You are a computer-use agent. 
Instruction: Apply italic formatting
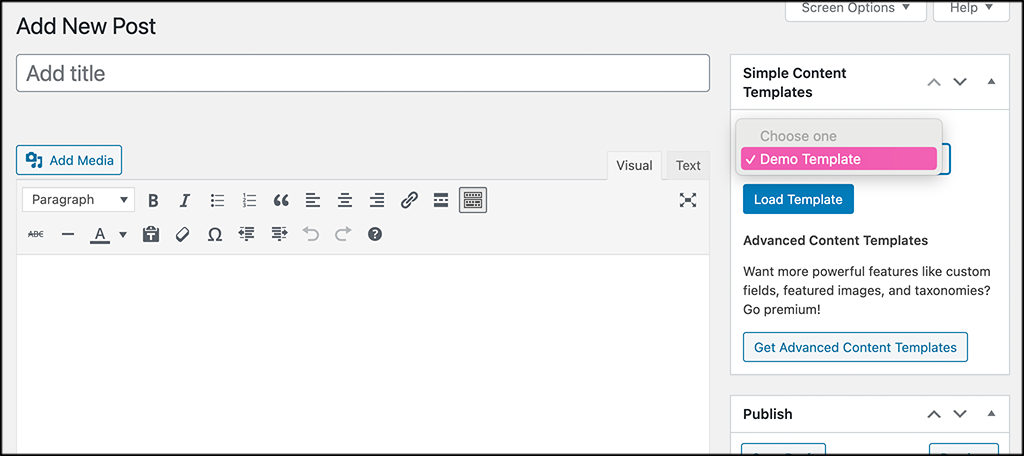pyautogui.click(x=185, y=201)
